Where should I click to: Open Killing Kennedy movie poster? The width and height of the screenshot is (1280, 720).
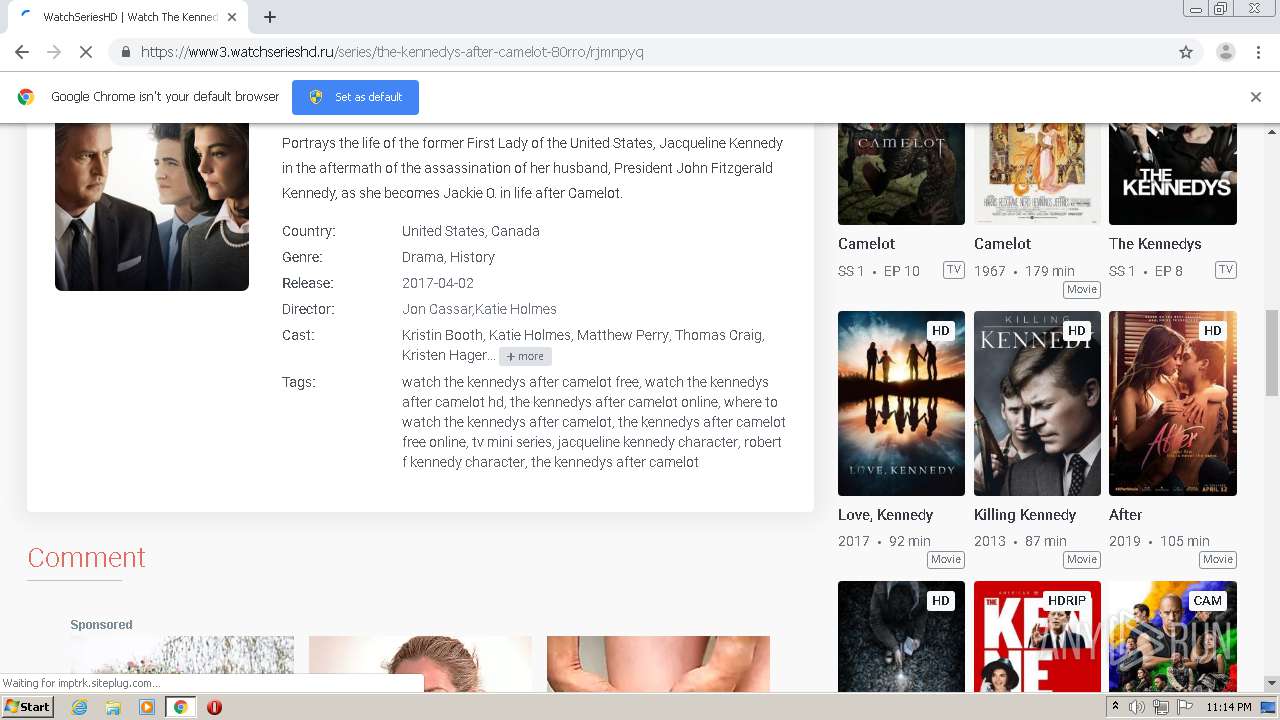[x=1037, y=403]
